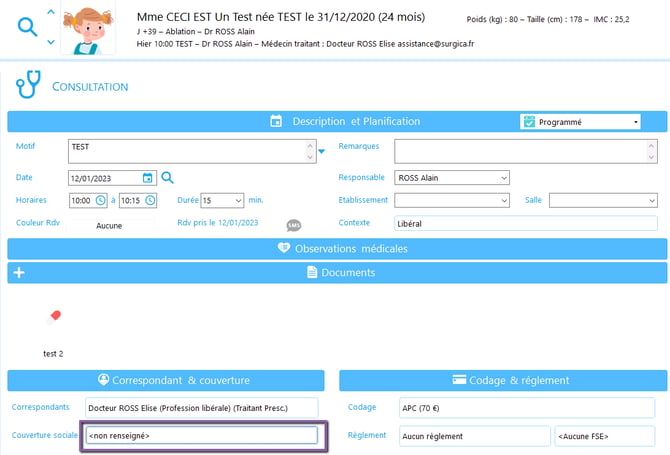The width and height of the screenshot is (670, 455).
Task: Open the Responsable ROSS Alain dropdown
Action: tap(452, 178)
